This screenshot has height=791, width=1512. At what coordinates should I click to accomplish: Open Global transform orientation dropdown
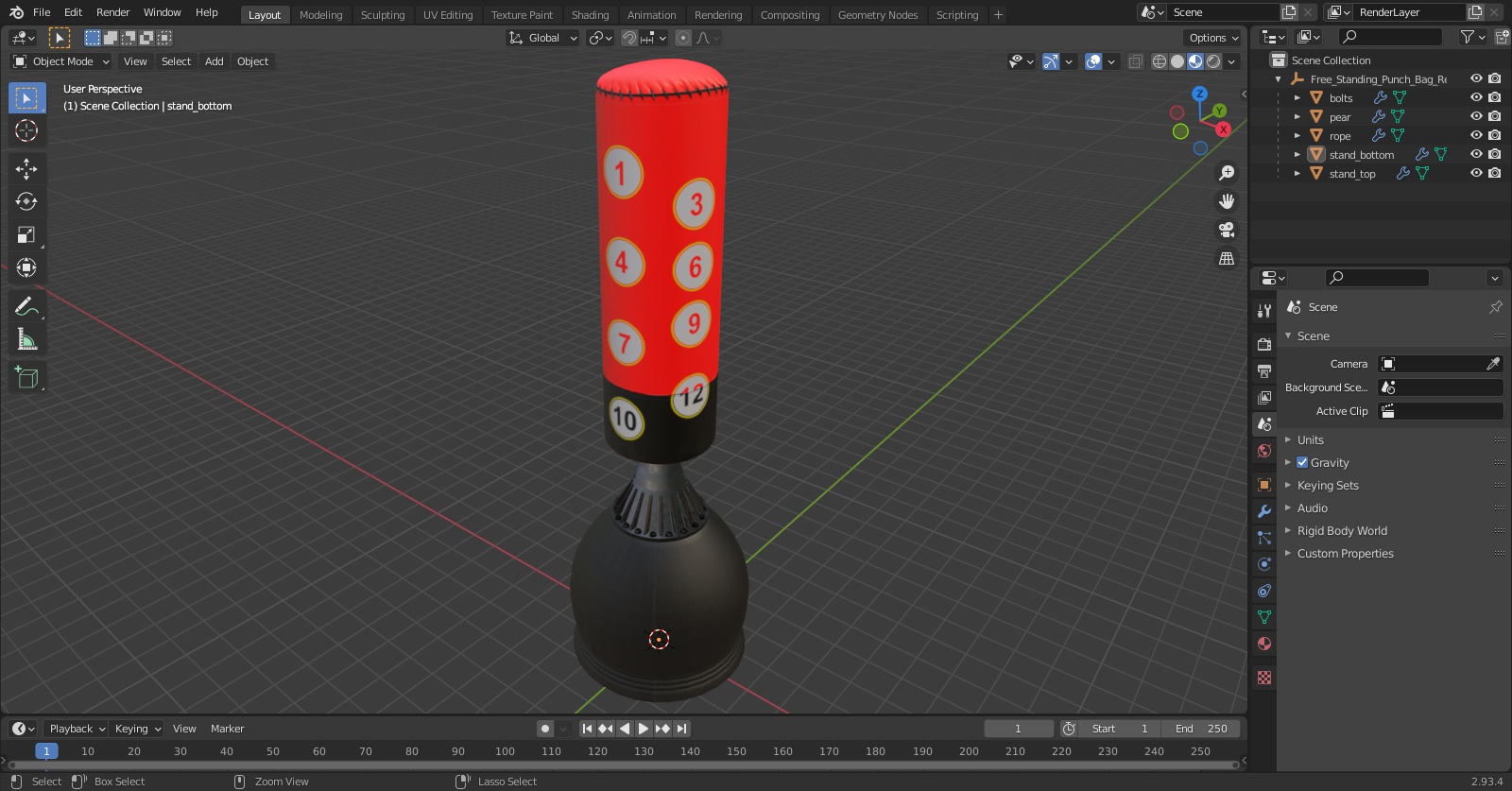pos(542,38)
